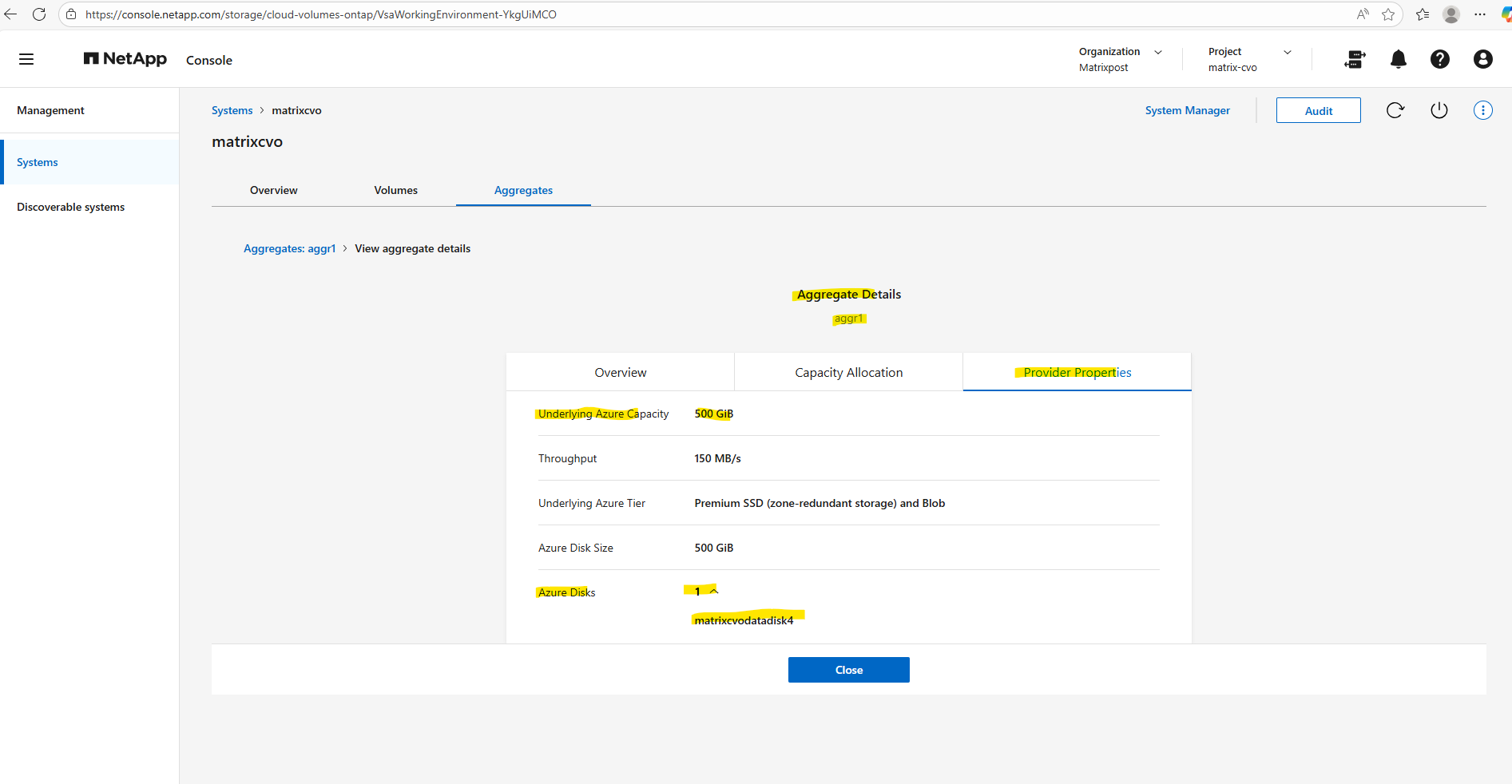Expand the Organization dropdown
This screenshot has height=784, width=1512.
(1157, 52)
